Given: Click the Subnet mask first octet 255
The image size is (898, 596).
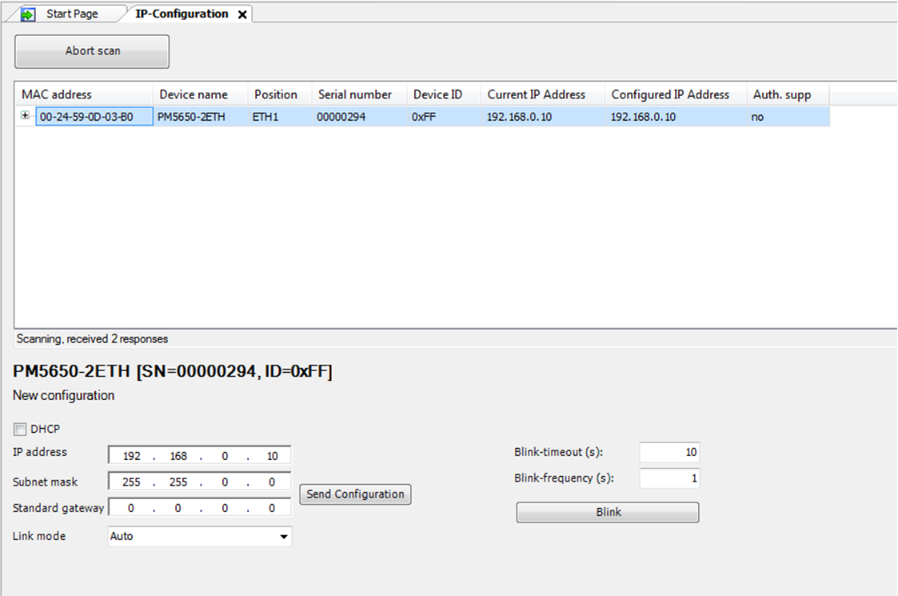Looking at the screenshot, I should 131,482.
